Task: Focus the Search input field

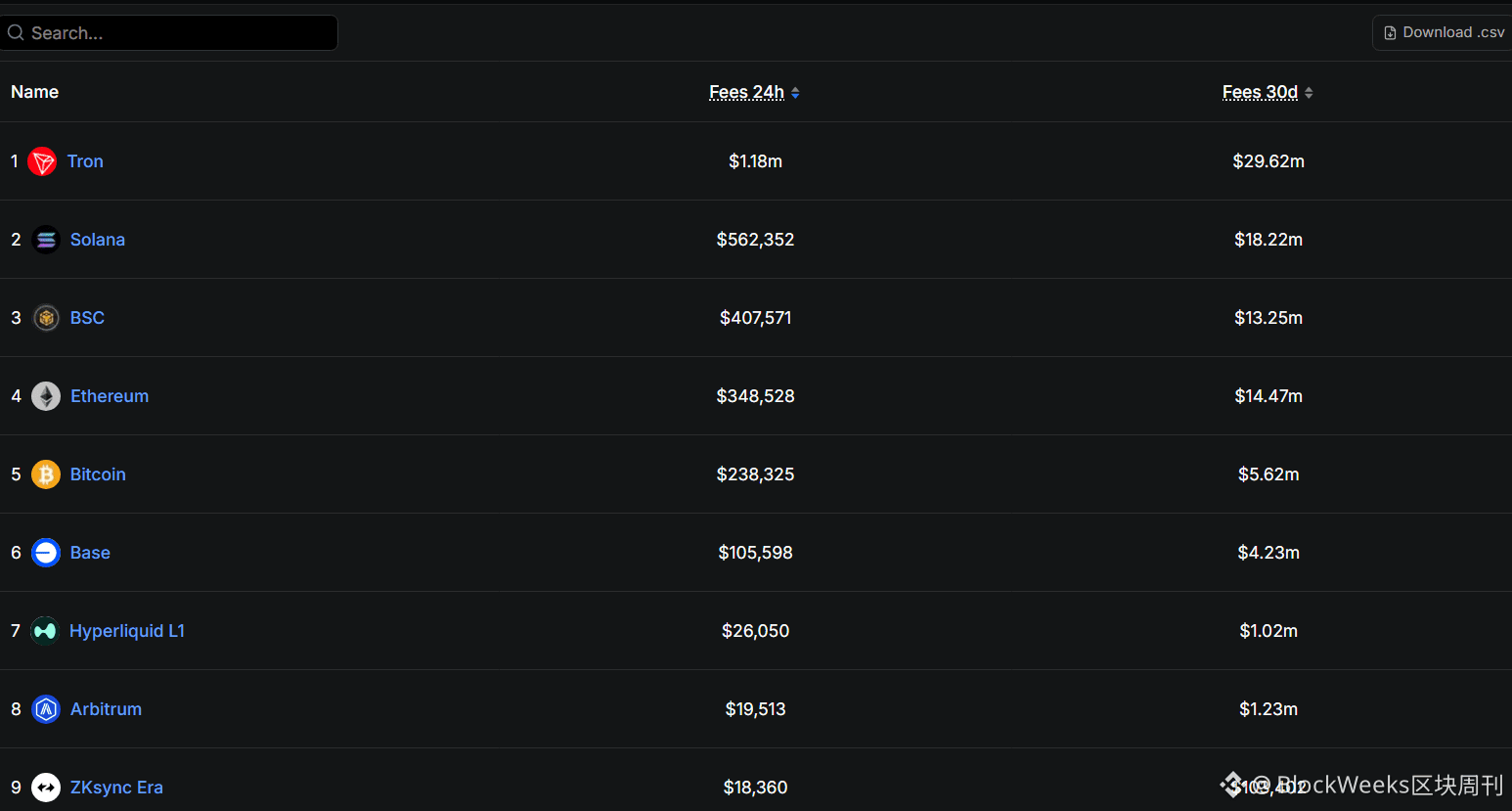Action: tap(169, 32)
